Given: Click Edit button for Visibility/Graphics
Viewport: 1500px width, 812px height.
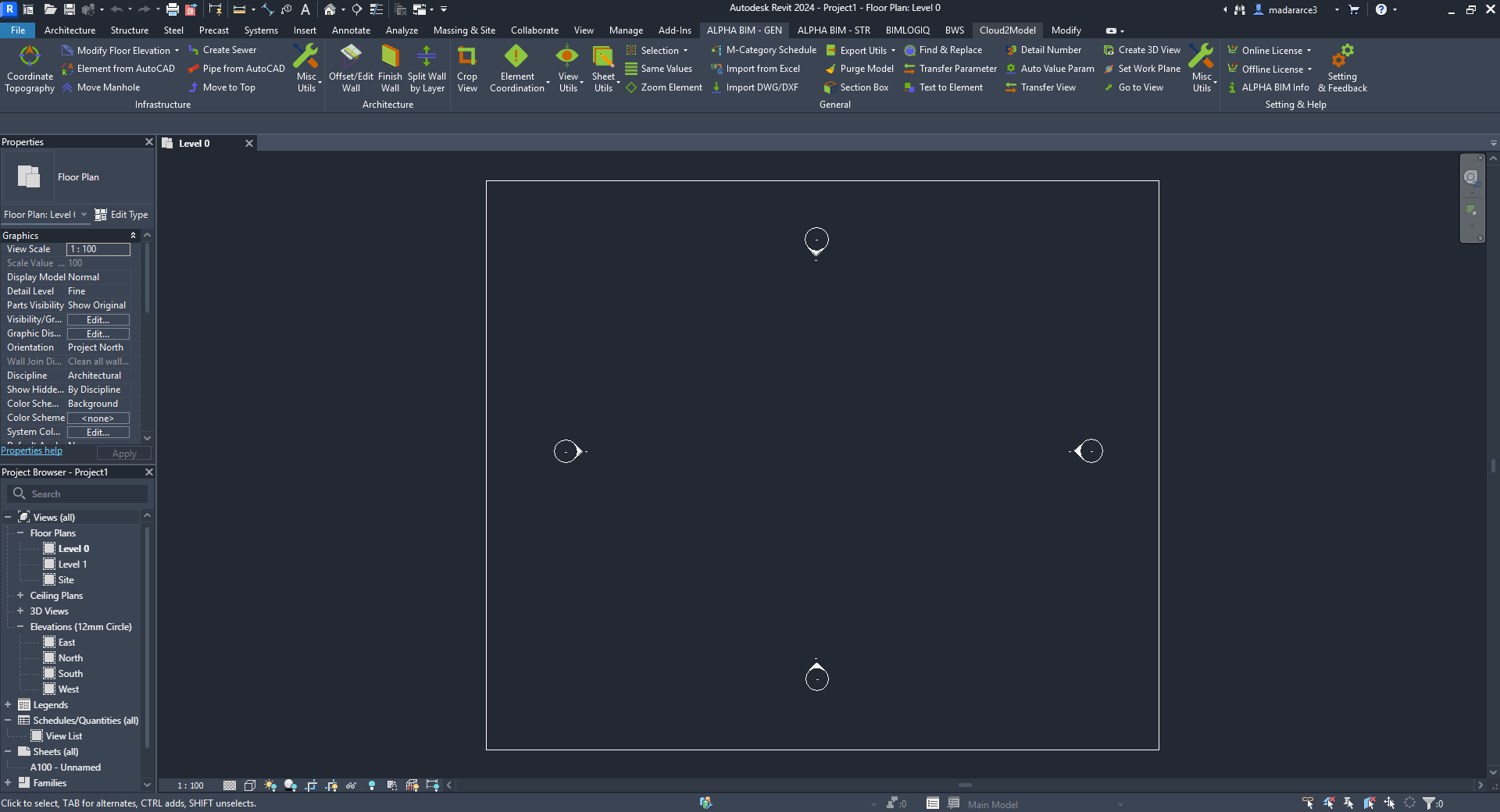Looking at the screenshot, I should click(98, 319).
